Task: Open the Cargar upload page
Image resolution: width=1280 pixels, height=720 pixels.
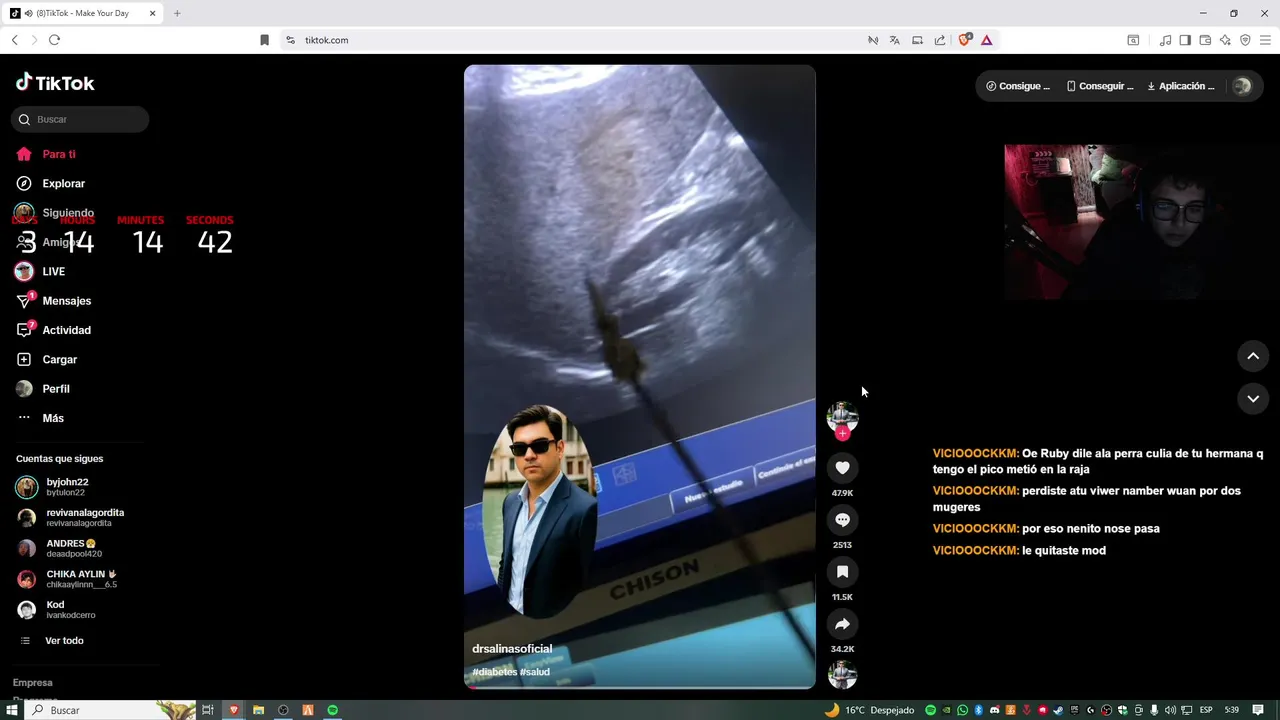Action: click(47, 359)
